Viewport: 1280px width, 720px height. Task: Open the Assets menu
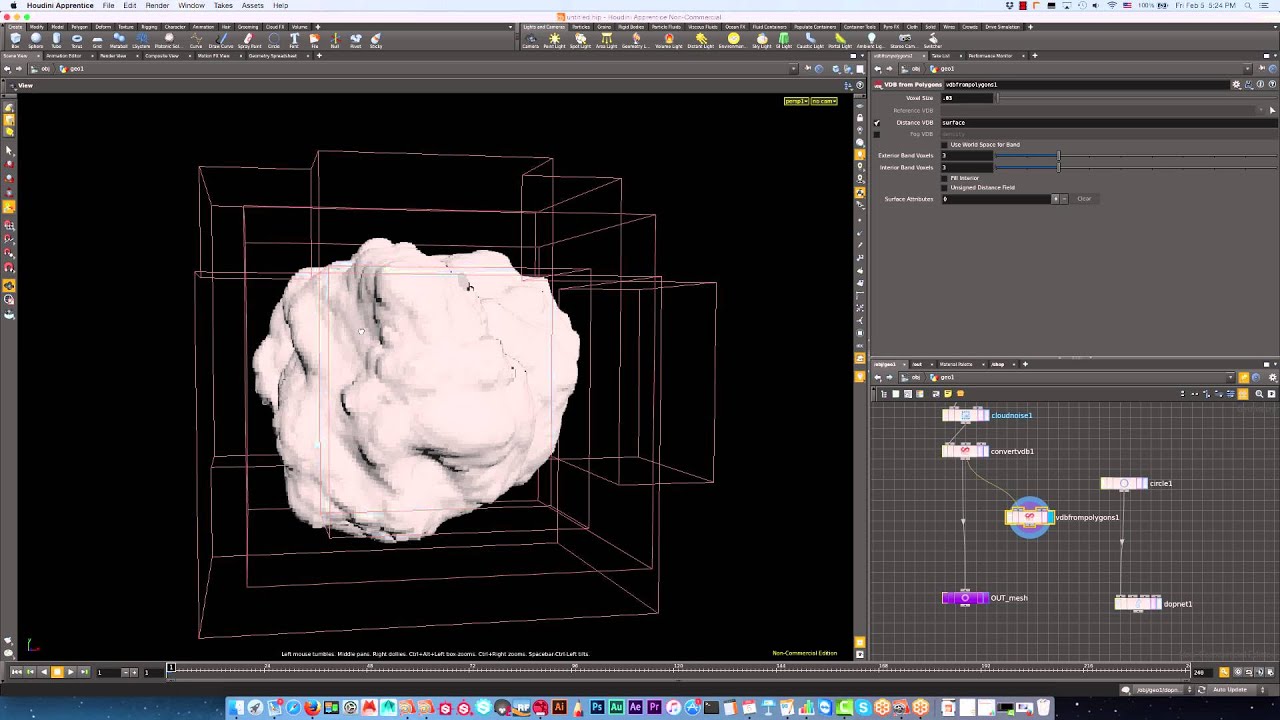click(252, 6)
